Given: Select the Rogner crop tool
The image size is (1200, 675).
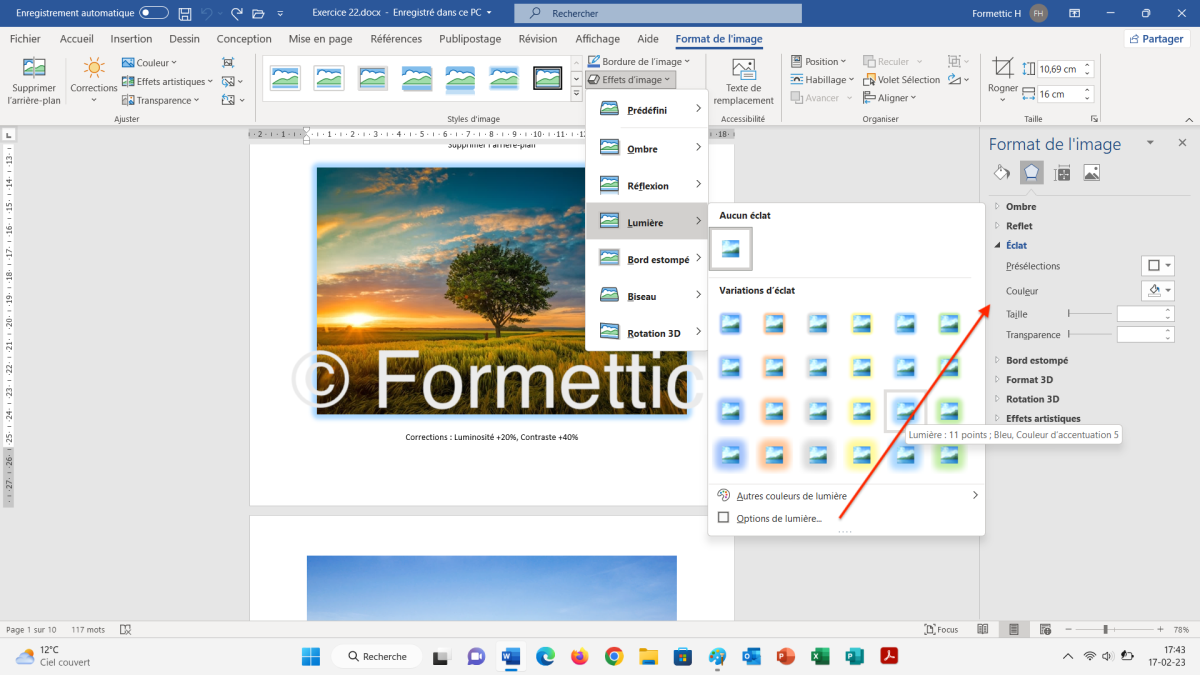Looking at the screenshot, I should (1002, 70).
